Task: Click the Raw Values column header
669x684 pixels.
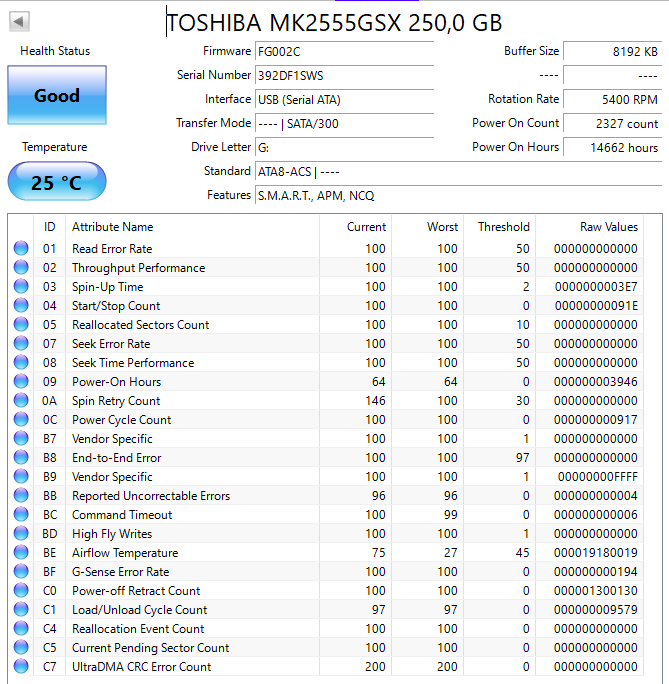Action: point(608,227)
